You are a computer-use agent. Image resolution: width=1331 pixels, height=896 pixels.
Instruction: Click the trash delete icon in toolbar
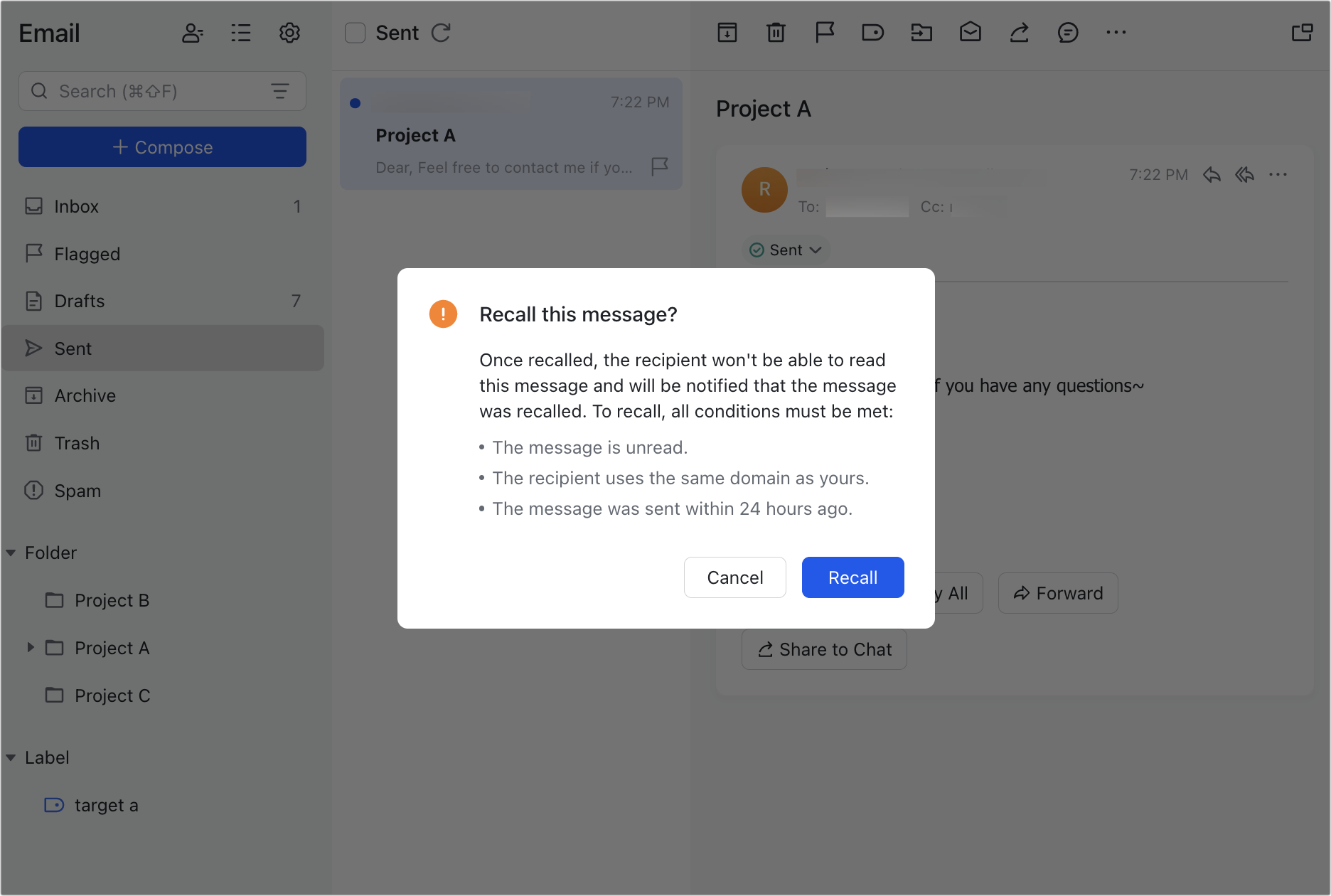(776, 33)
